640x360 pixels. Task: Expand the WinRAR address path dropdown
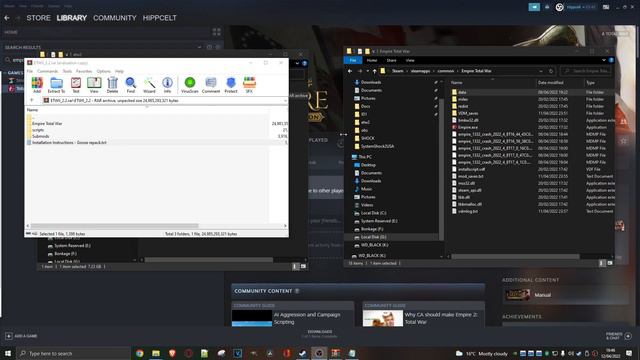(285, 100)
